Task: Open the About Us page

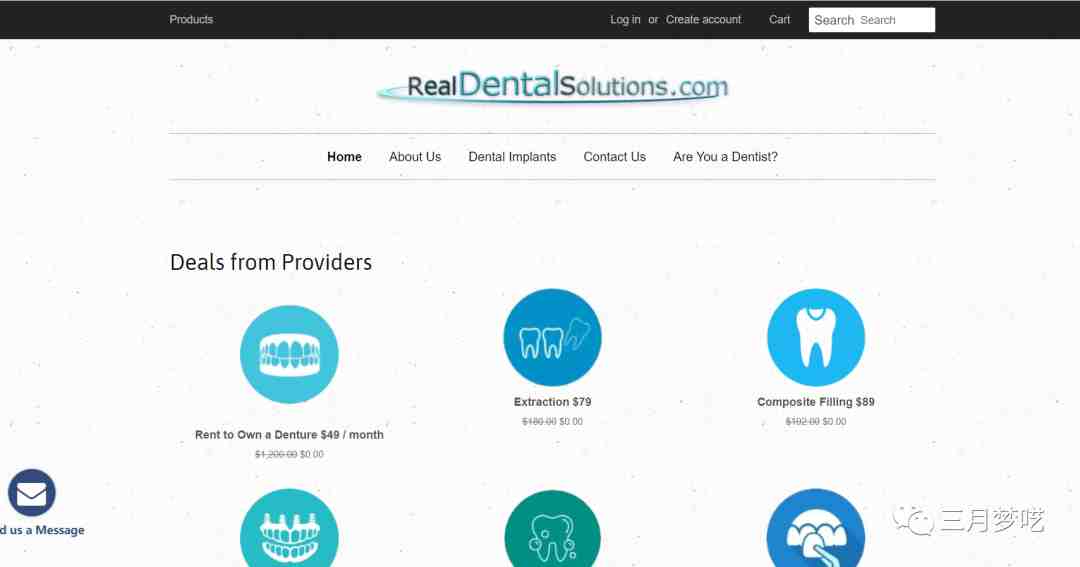Action: coord(415,157)
